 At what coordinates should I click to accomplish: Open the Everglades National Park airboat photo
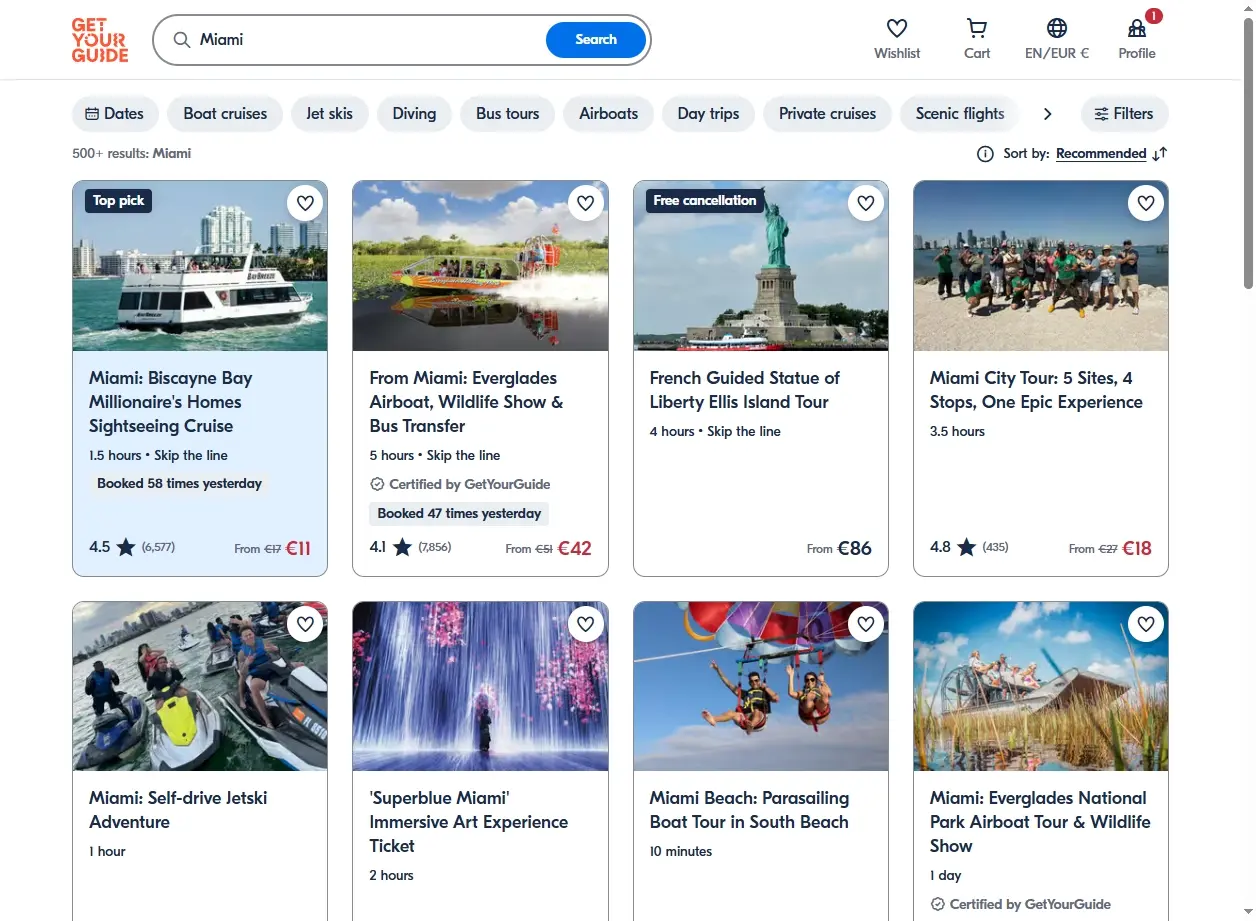click(1040, 686)
